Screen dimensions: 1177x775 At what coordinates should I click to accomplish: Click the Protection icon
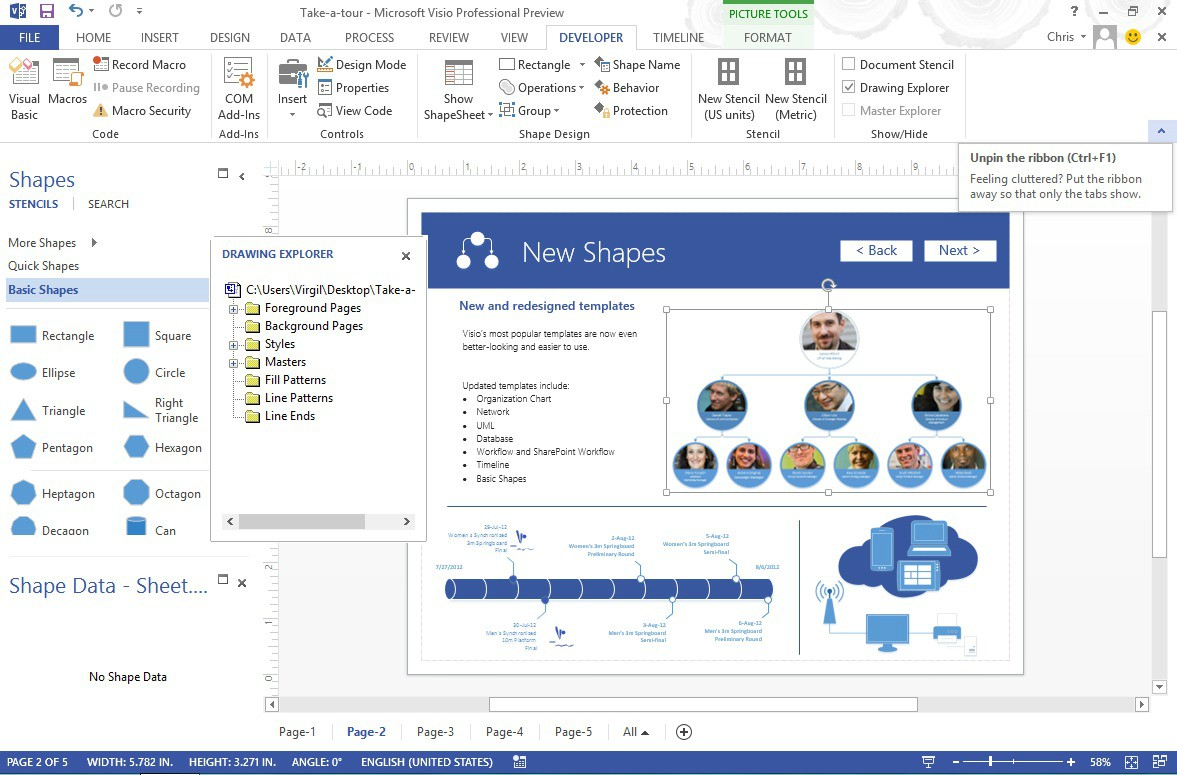pos(631,110)
